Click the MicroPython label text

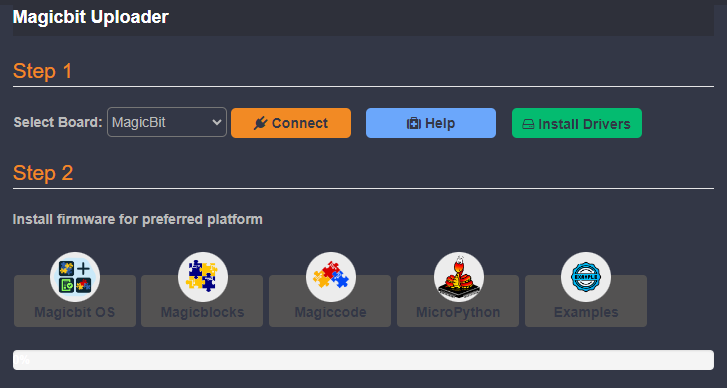click(x=458, y=312)
